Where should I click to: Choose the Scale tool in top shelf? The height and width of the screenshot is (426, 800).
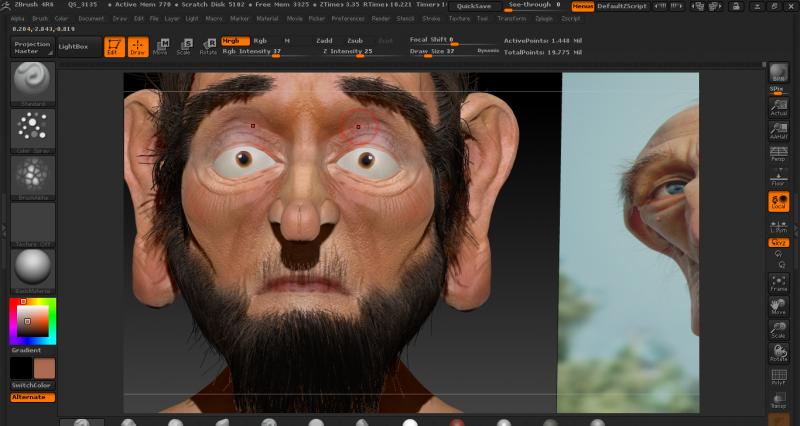(x=184, y=46)
